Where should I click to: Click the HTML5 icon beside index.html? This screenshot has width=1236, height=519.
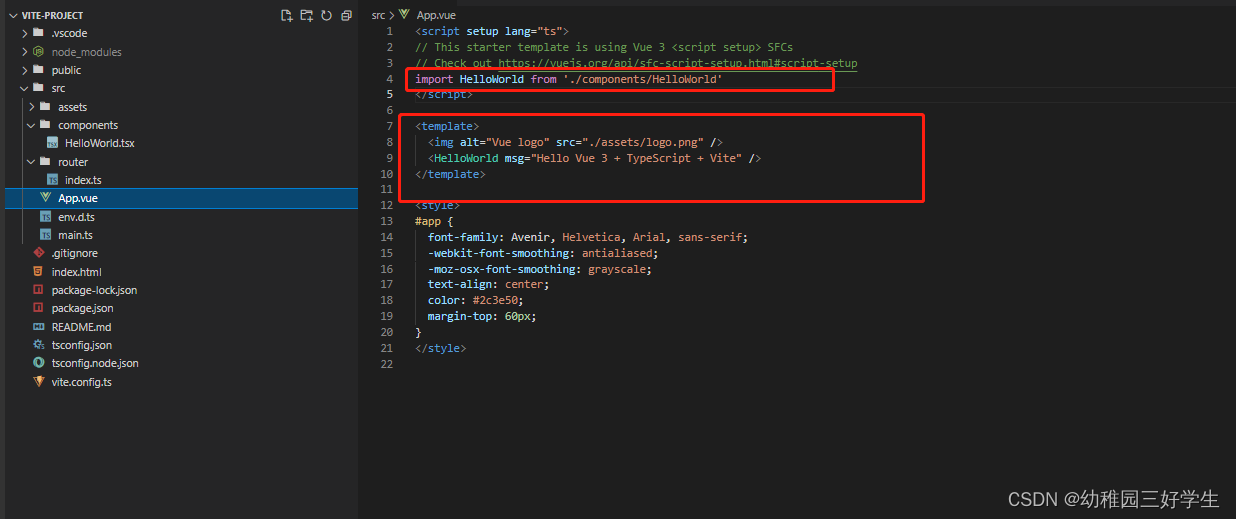coord(39,271)
